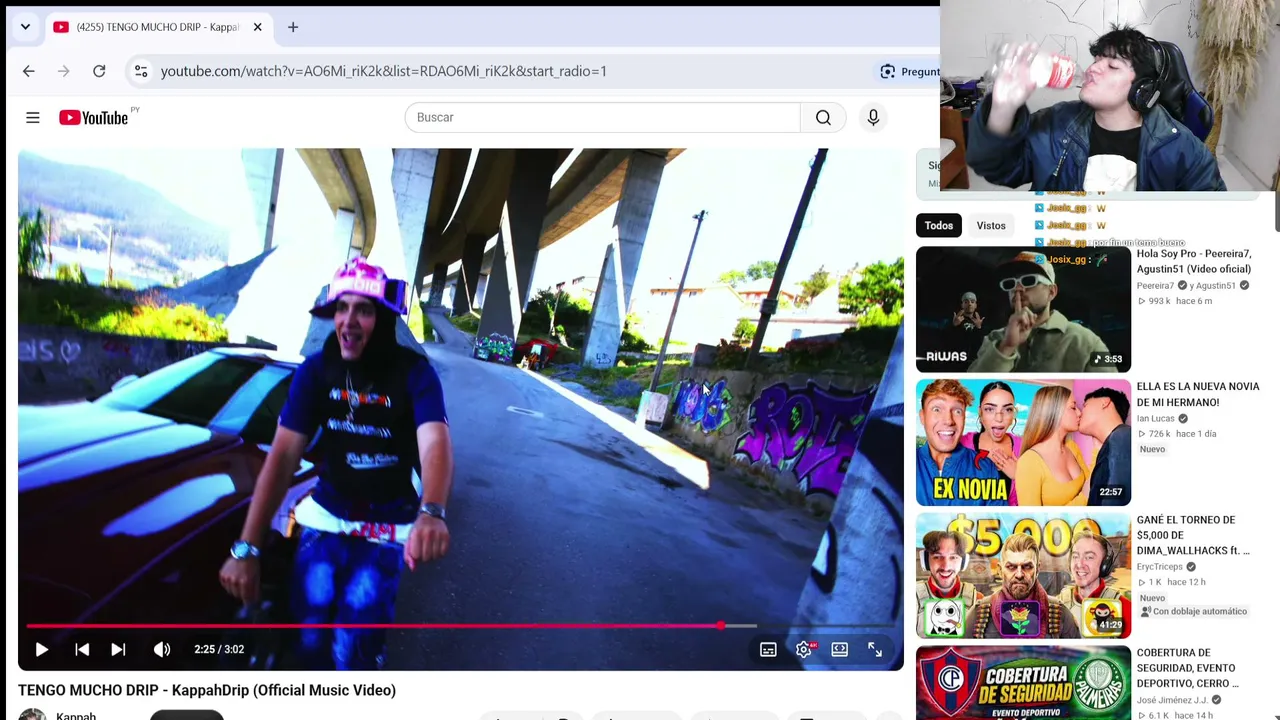The width and height of the screenshot is (1280, 720).
Task: Open the EX NOVIA video thumbnail
Action: [1023, 443]
